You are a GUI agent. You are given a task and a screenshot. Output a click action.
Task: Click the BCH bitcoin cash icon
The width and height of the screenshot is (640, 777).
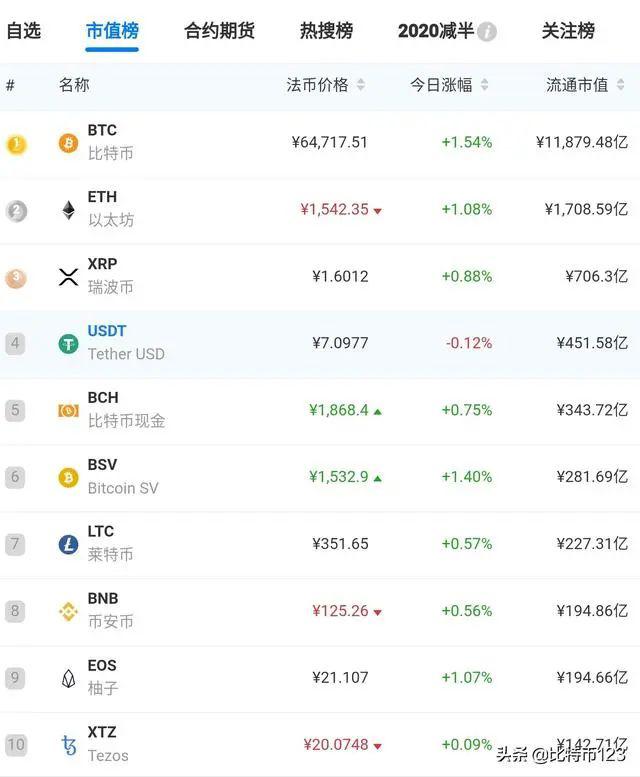(x=68, y=410)
